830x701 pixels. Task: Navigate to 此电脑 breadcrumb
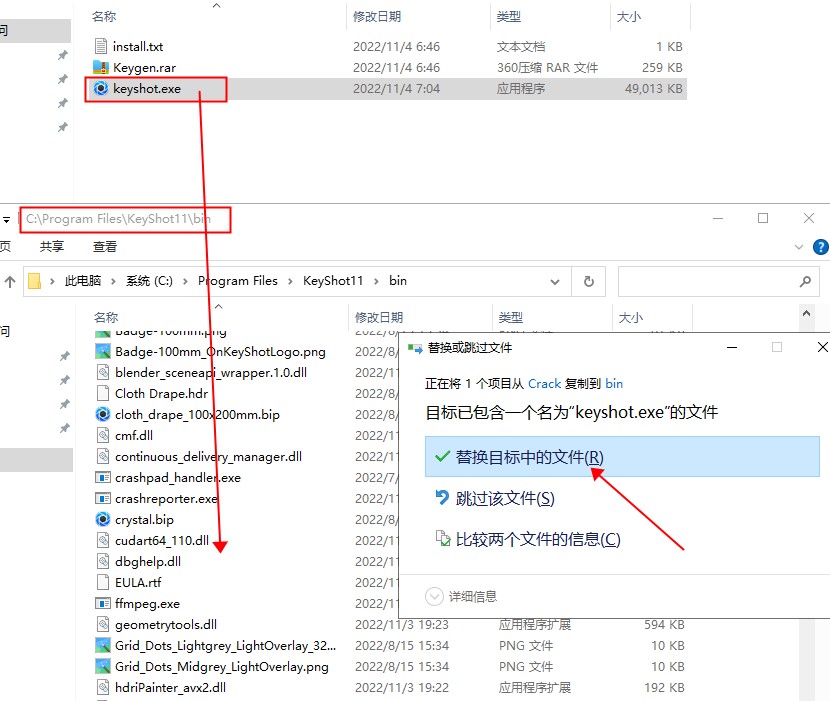tap(83, 281)
